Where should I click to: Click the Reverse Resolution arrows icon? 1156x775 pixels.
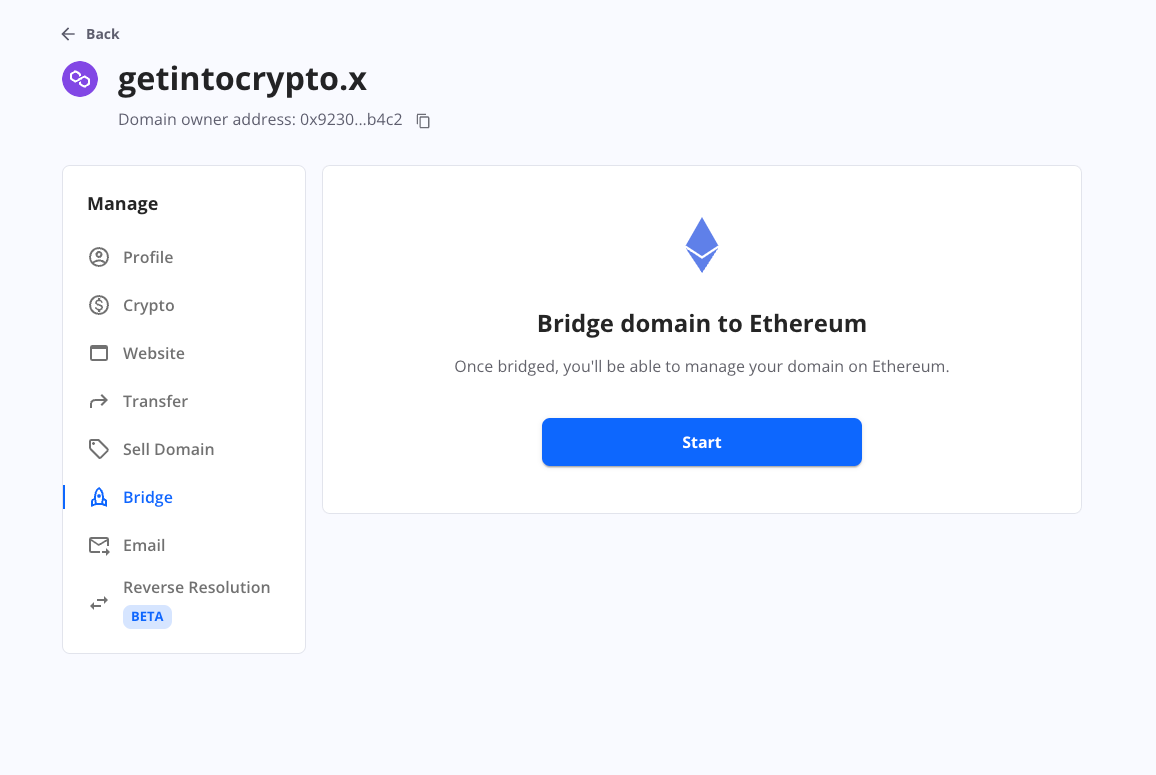pyautogui.click(x=98, y=602)
